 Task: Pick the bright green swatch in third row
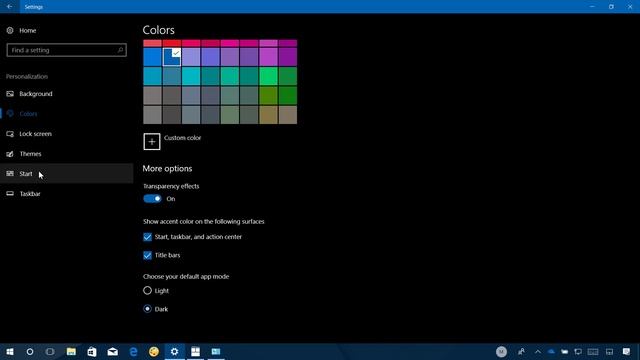click(269, 76)
